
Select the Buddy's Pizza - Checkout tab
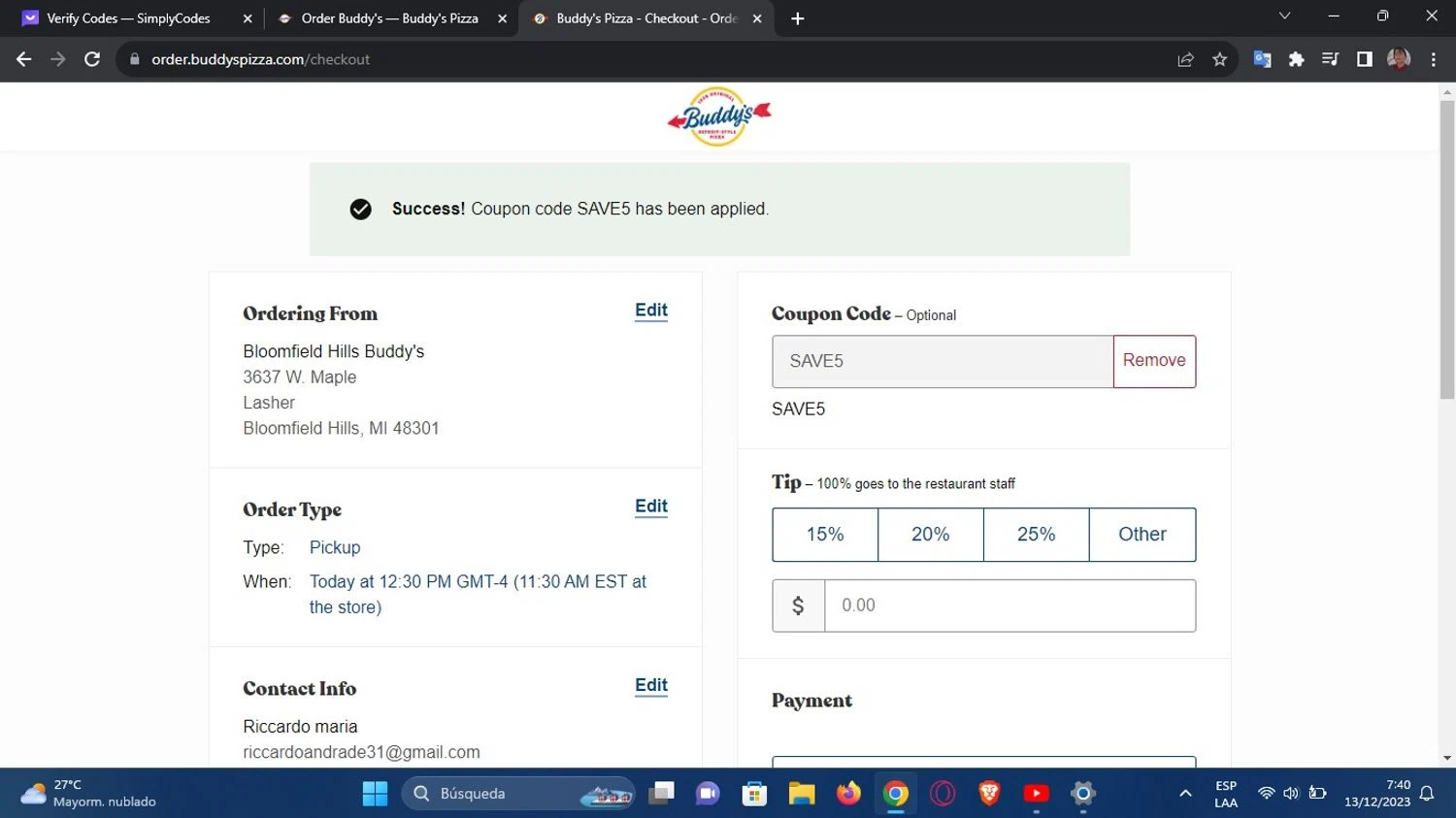pyautogui.click(x=645, y=18)
